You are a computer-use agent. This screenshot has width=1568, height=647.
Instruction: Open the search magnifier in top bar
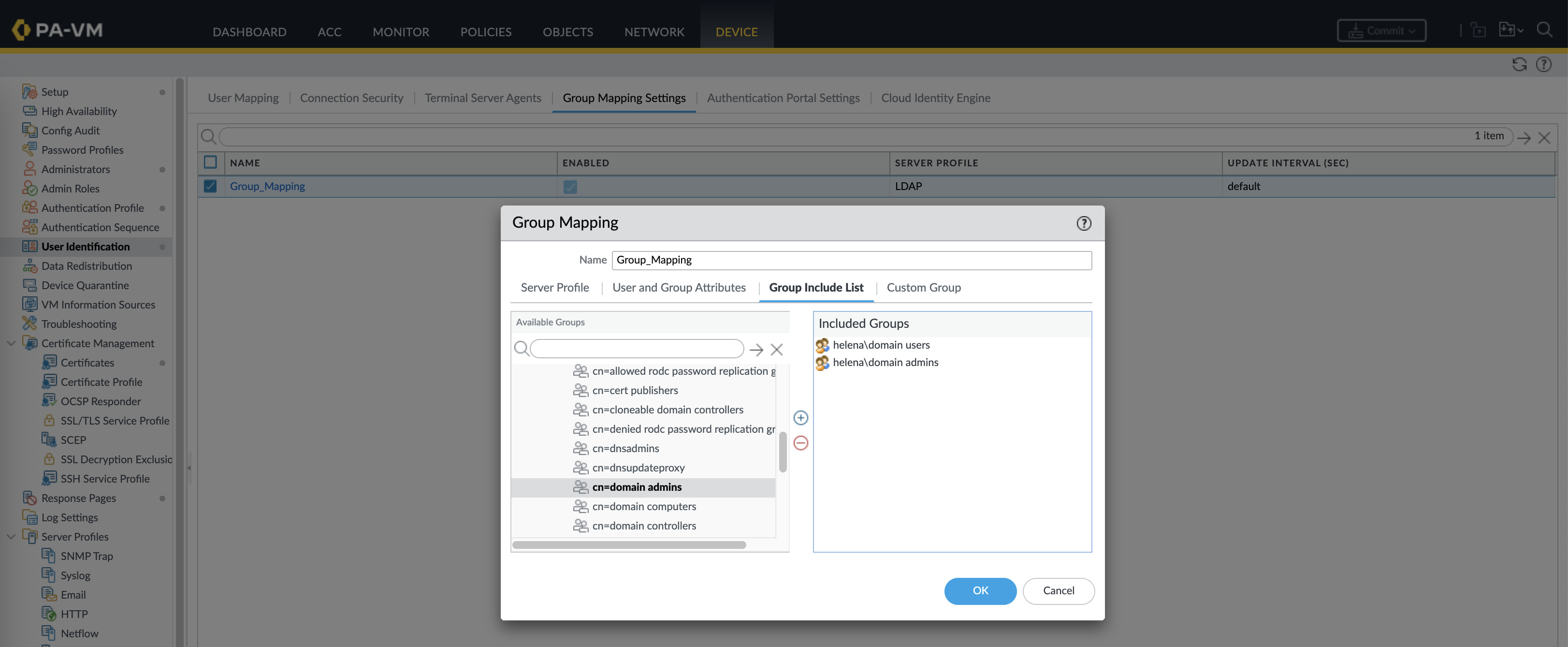1544,30
